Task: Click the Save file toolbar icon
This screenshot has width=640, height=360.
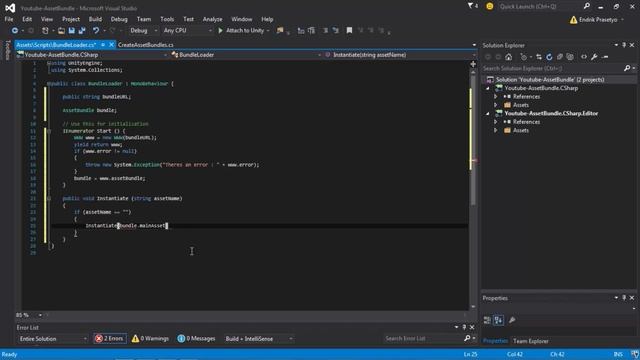Action: coord(71,31)
